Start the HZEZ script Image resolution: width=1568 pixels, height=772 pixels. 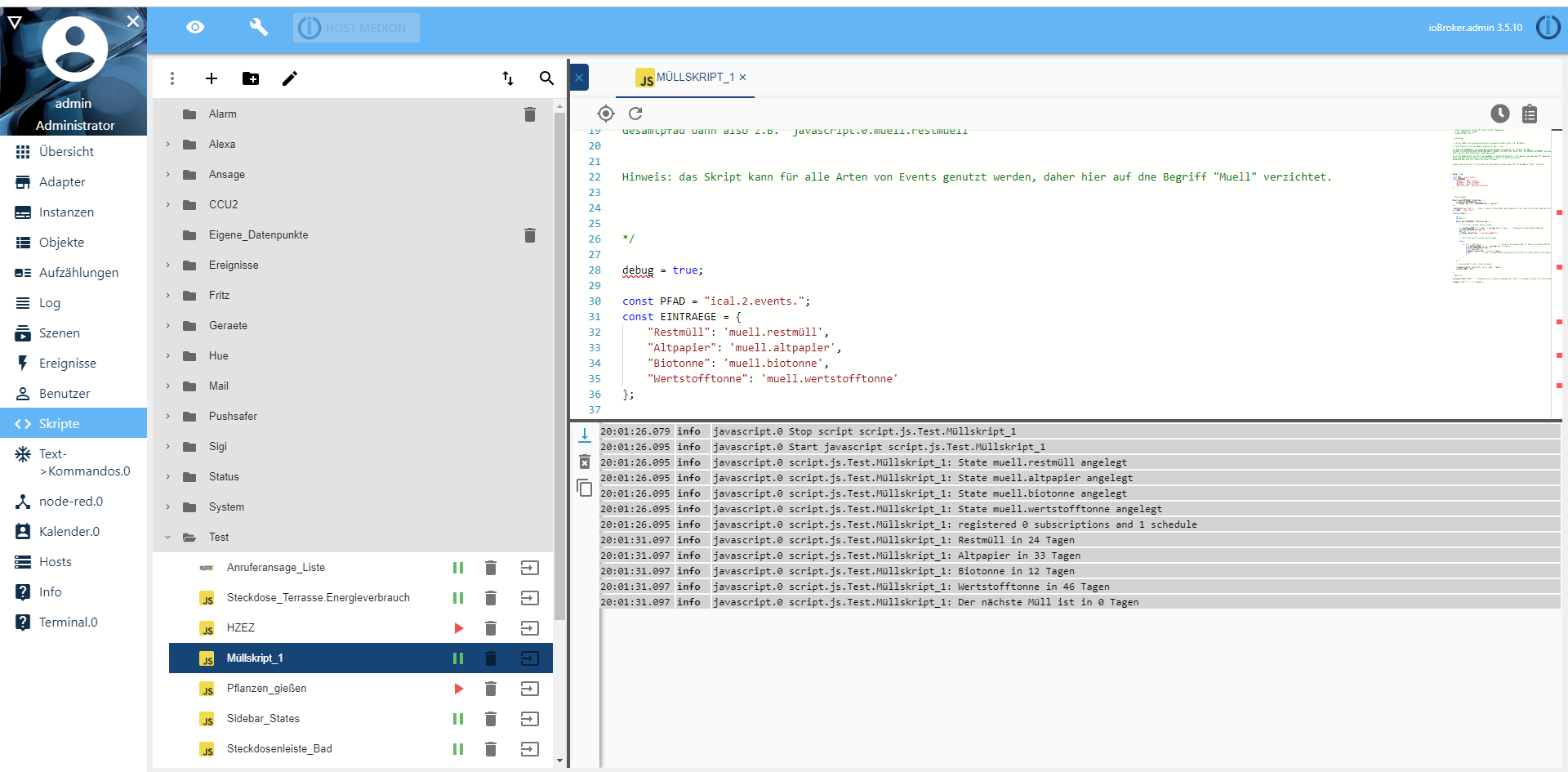[x=458, y=628]
